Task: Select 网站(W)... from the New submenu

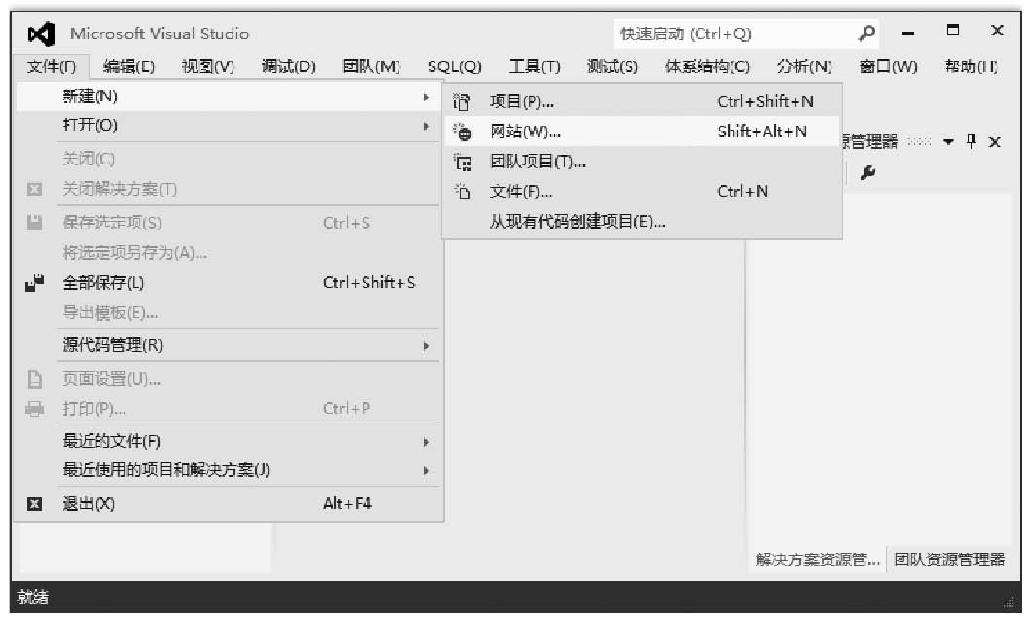Action: pyautogui.click(x=642, y=131)
